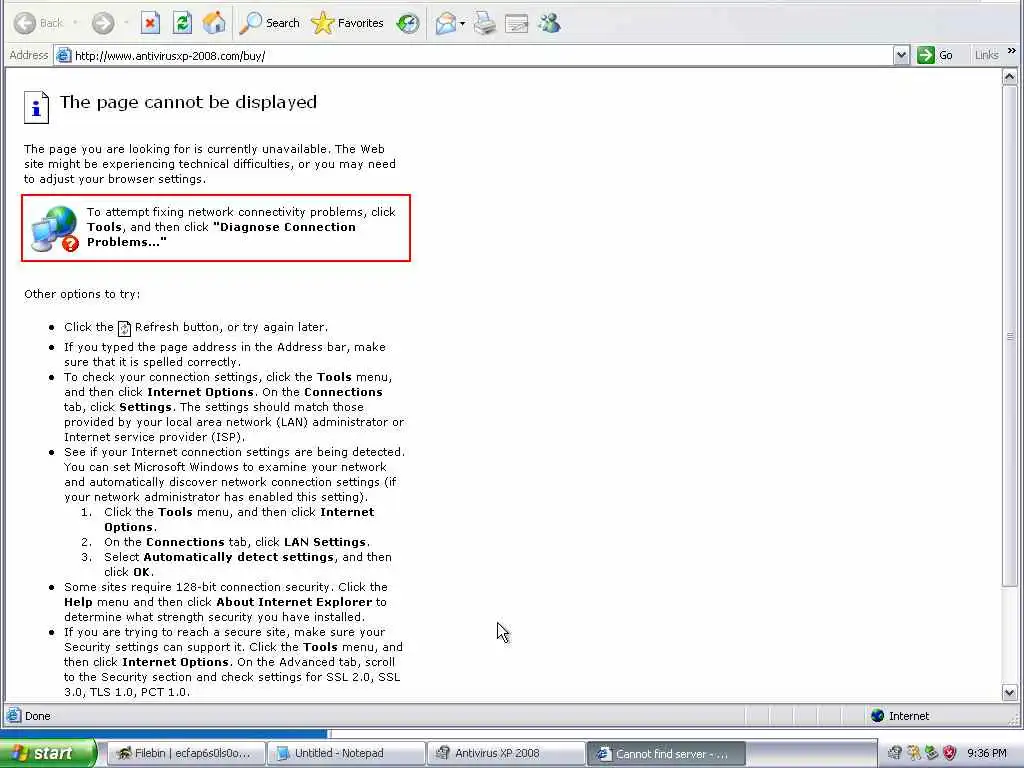The height and width of the screenshot is (768, 1024).
Task: Click the red shield security tray icon
Action: [x=950, y=753]
